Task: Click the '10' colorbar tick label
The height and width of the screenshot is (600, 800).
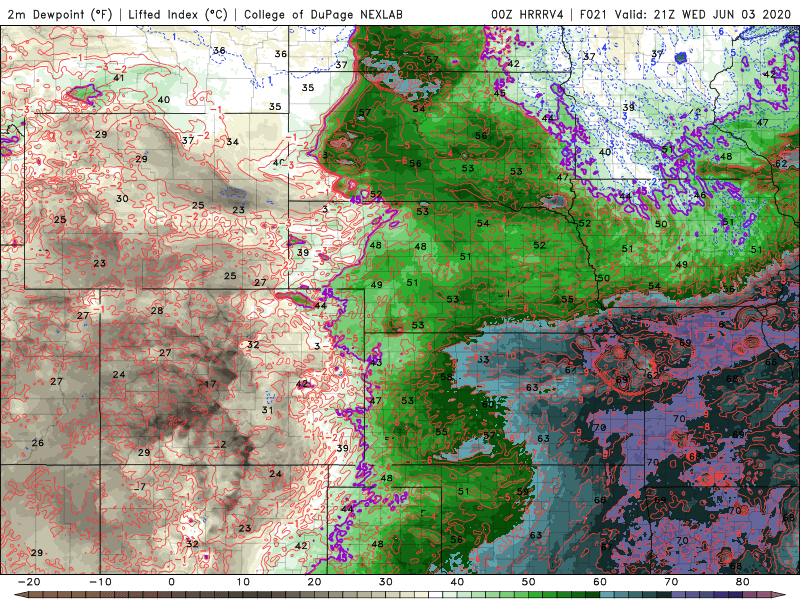Action: coord(243,582)
